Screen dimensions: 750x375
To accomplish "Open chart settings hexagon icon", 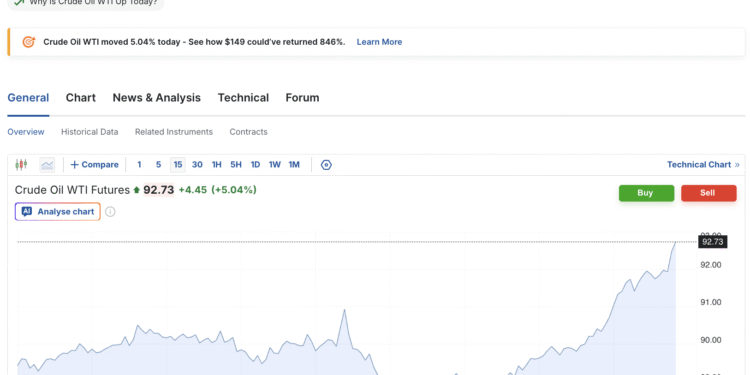I will pos(326,165).
